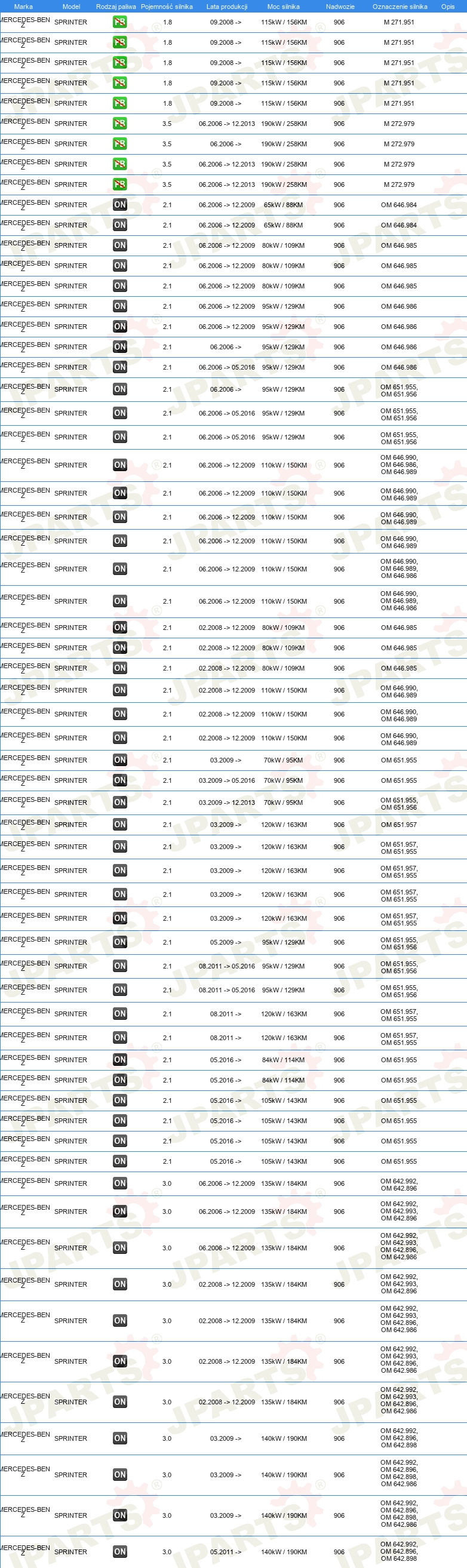Click the 'OM 646.990, OM 646.986, OM 646.989' engine cell

click(400, 465)
